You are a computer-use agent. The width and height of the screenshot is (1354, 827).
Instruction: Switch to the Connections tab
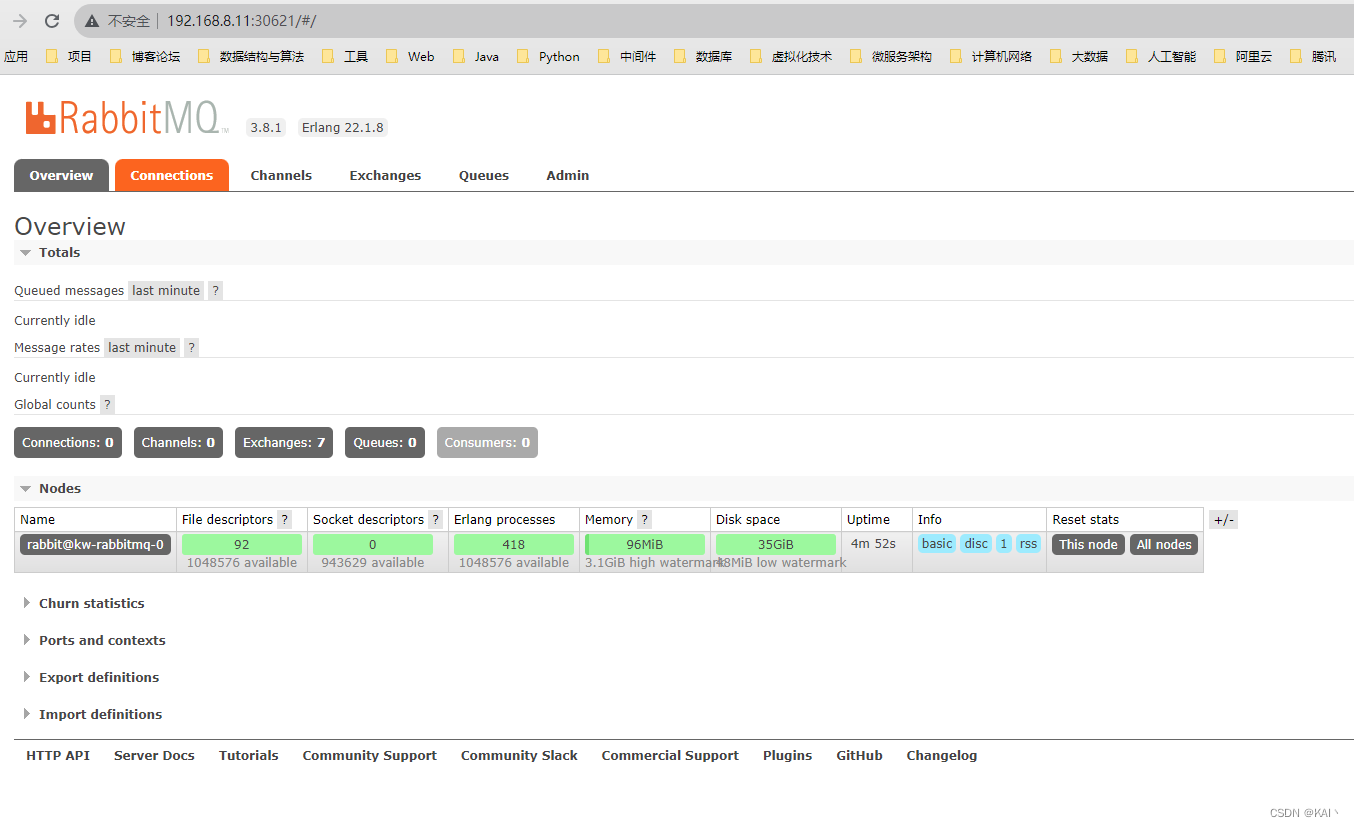(x=172, y=175)
